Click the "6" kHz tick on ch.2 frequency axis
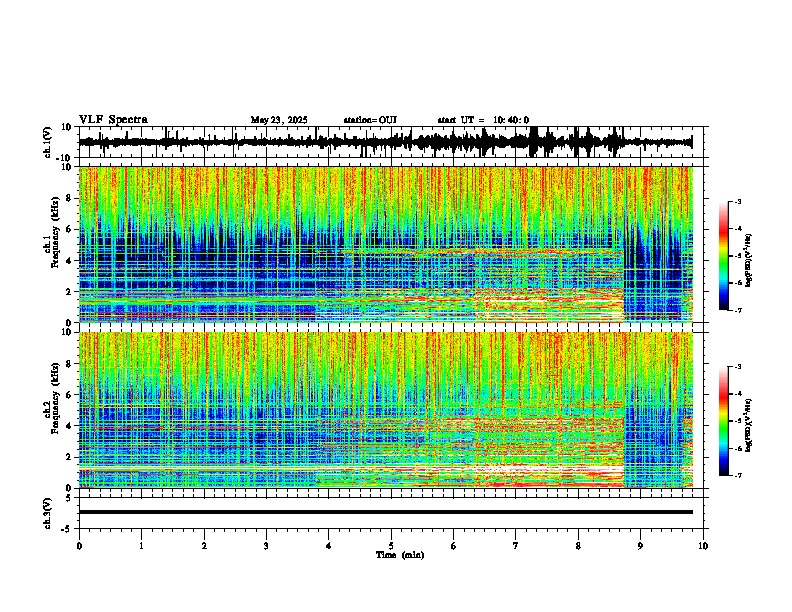The image size is (792, 612). click(70, 395)
